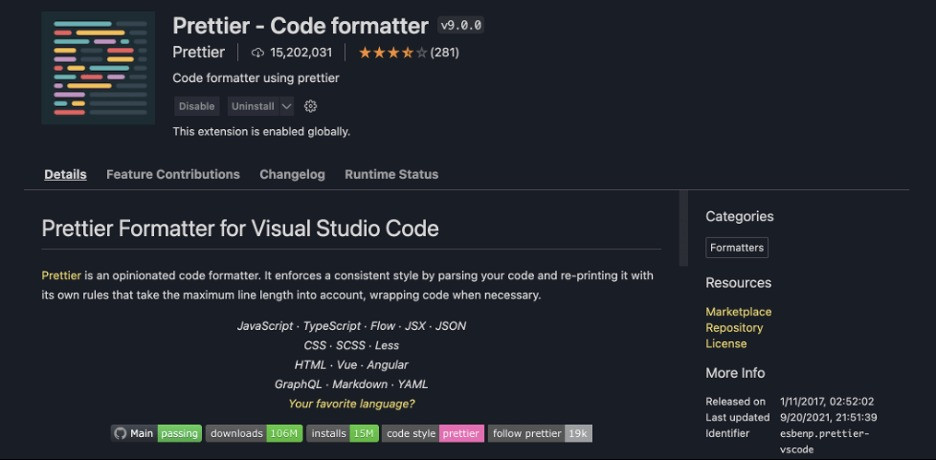
Task: Click the 'CSS · SCSS · Less' line
Action: [x=351, y=345]
